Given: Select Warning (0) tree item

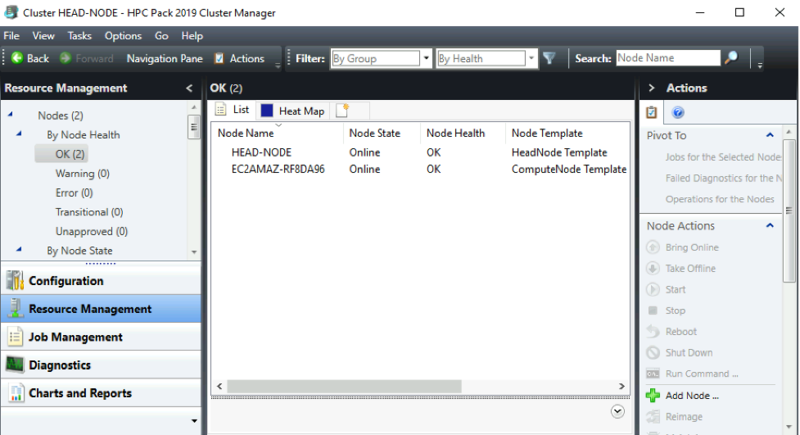Looking at the screenshot, I should (x=82, y=173).
